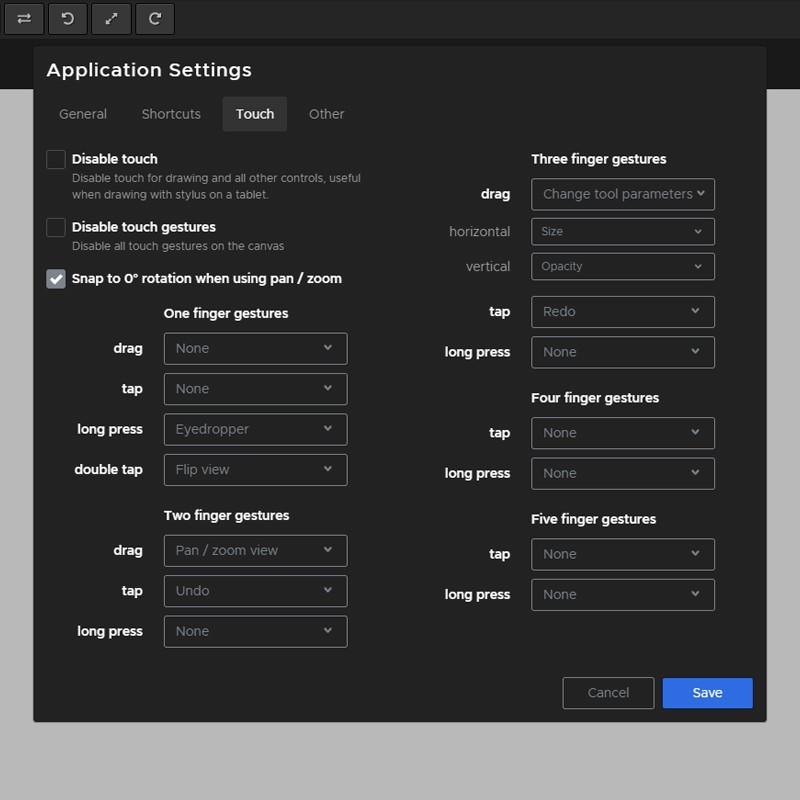
Task: Click the Cancel button
Action: point(608,693)
